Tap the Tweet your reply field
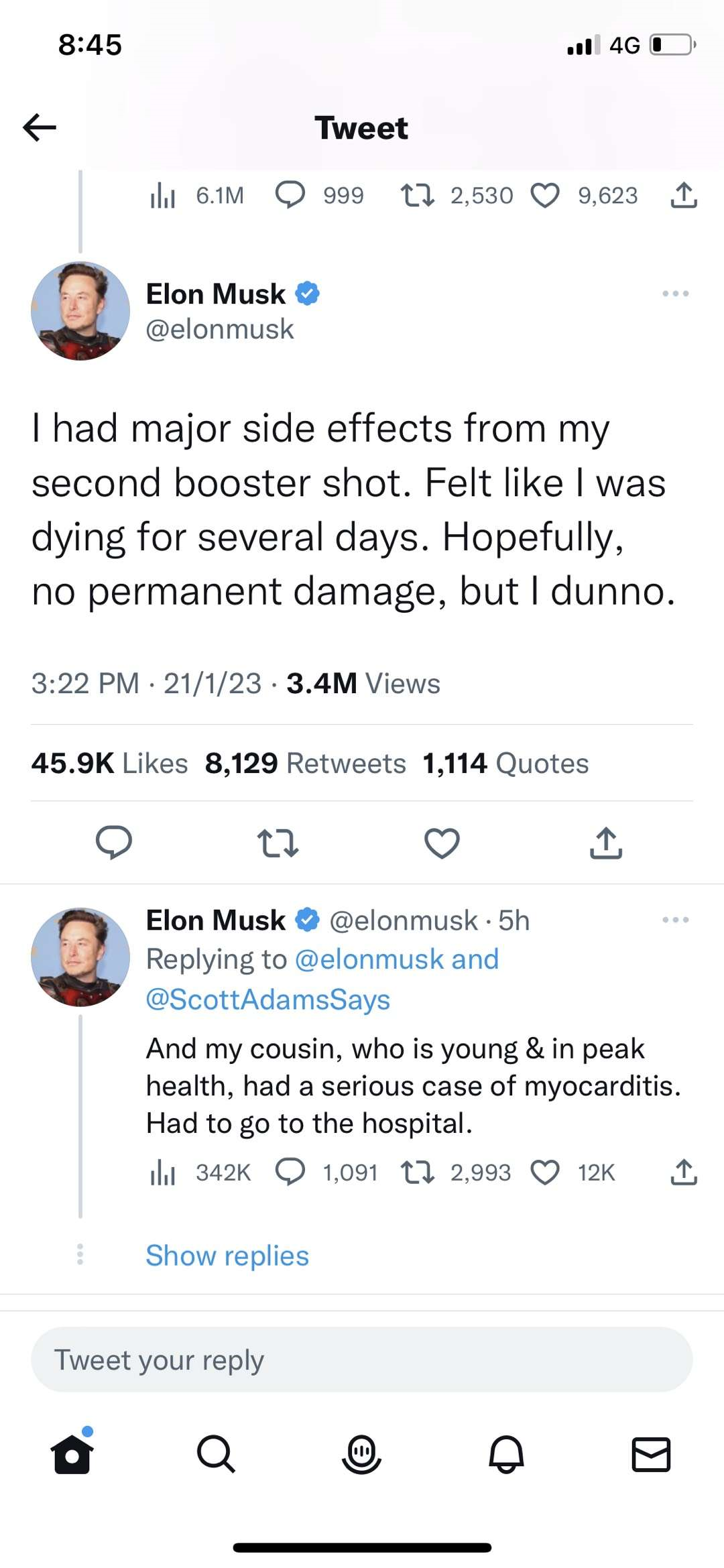The width and height of the screenshot is (724, 1568). pos(362,1360)
